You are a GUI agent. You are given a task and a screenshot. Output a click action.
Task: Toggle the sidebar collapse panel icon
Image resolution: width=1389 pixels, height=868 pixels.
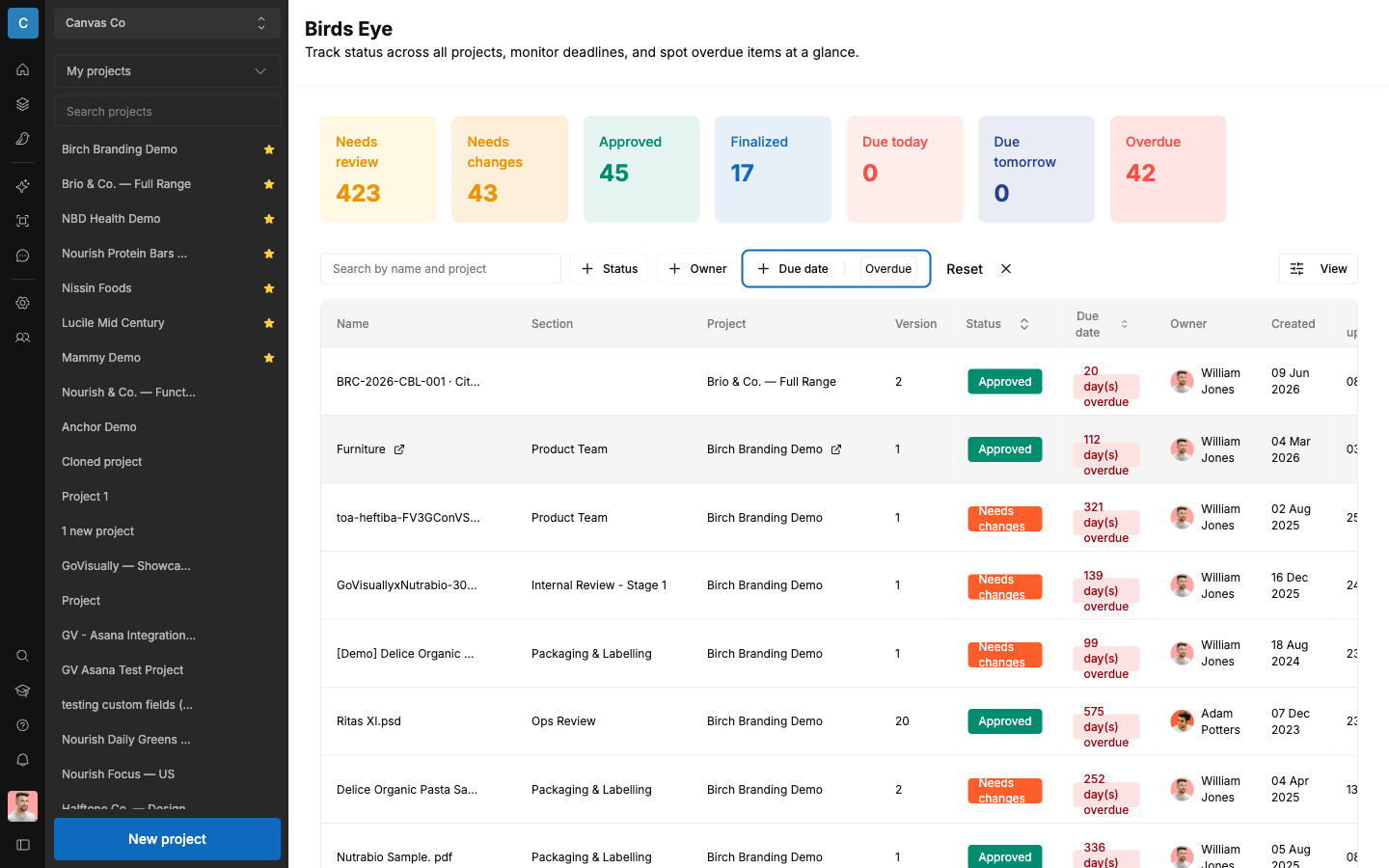22,845
